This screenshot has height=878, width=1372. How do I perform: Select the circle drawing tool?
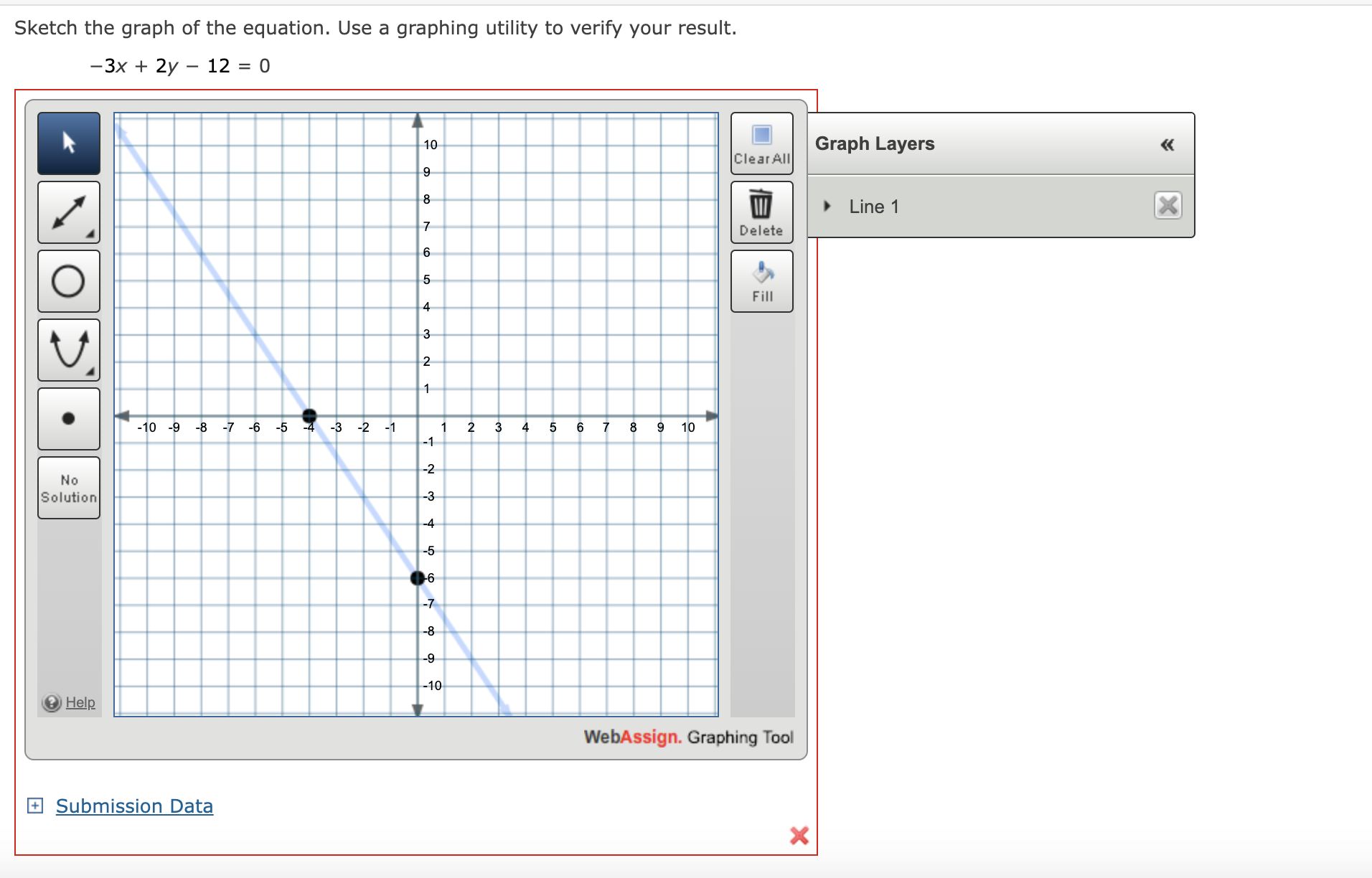pos(68,281)
